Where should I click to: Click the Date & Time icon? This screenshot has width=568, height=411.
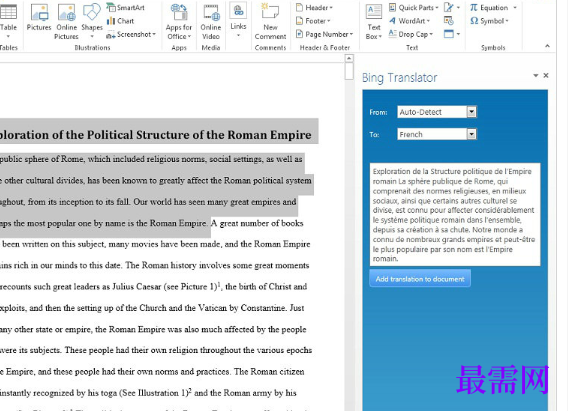pos(449,21)
